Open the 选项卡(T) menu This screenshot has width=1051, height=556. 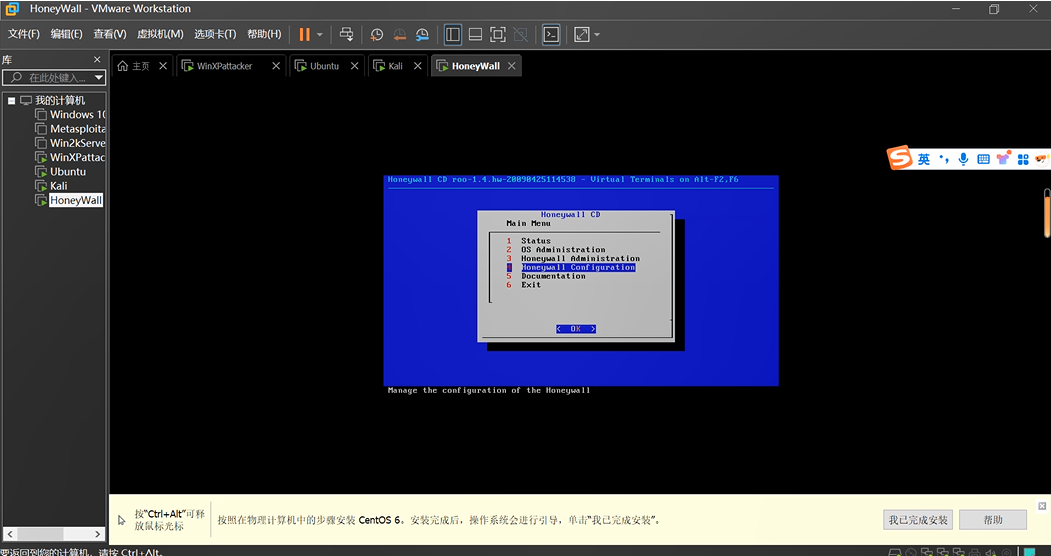215,34
